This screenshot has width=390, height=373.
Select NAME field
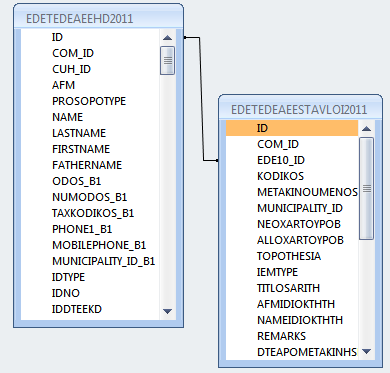click(x=90, y=117)
